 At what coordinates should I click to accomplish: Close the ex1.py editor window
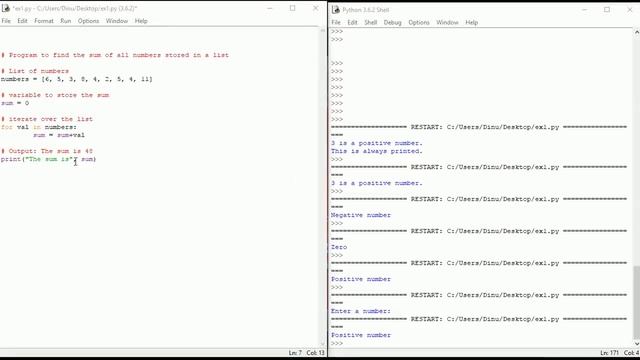pos(316,8)
